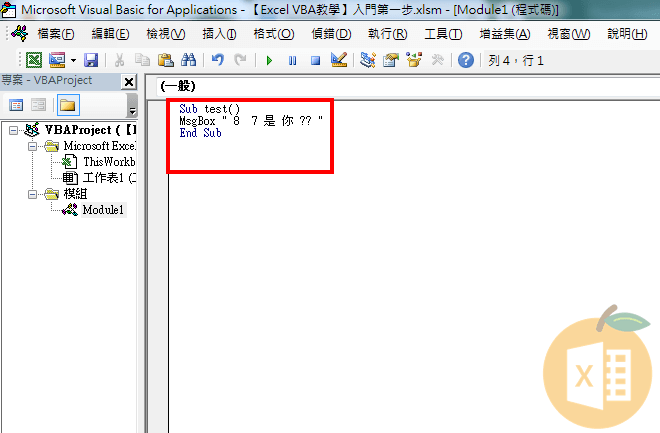Toggle Design Mode icon
The height and width of the screenshot is (433, 660).
(x=338, y=60)
